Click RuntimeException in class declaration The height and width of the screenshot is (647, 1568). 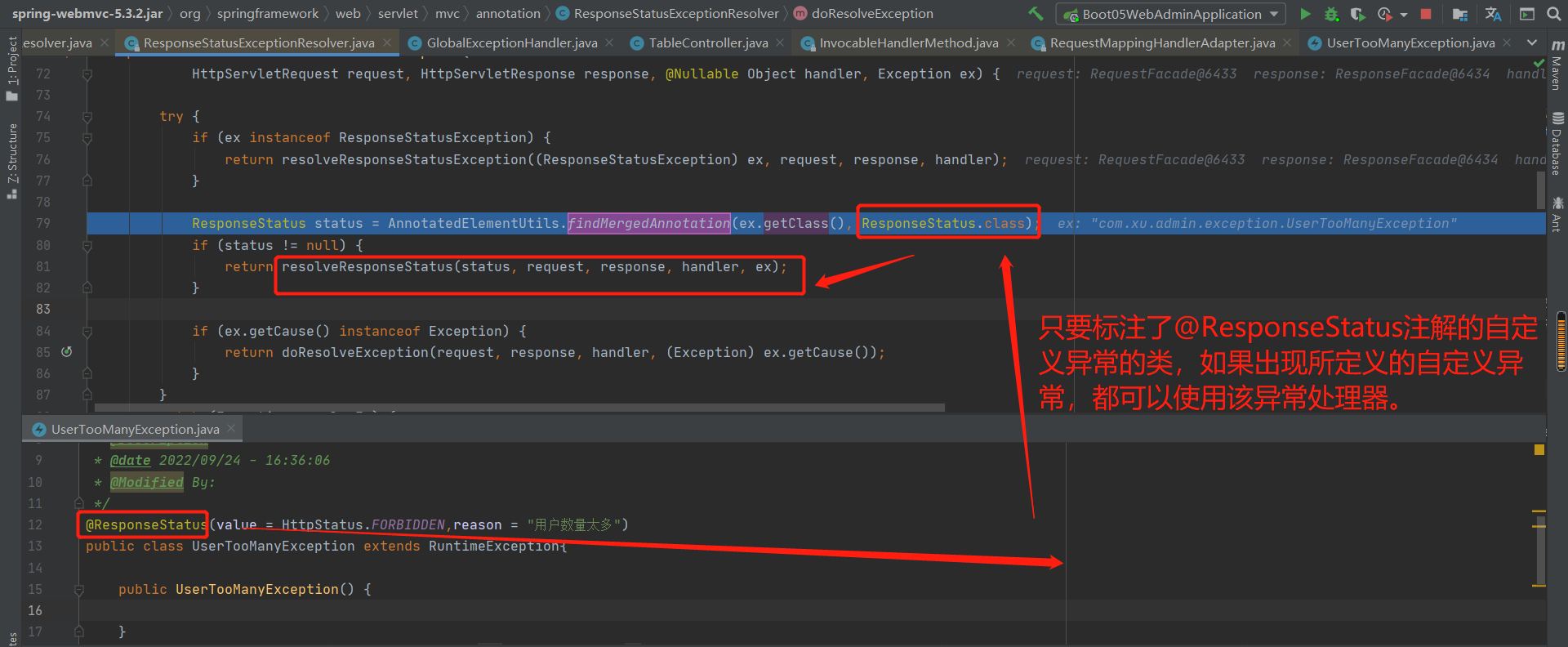[494, 546]
